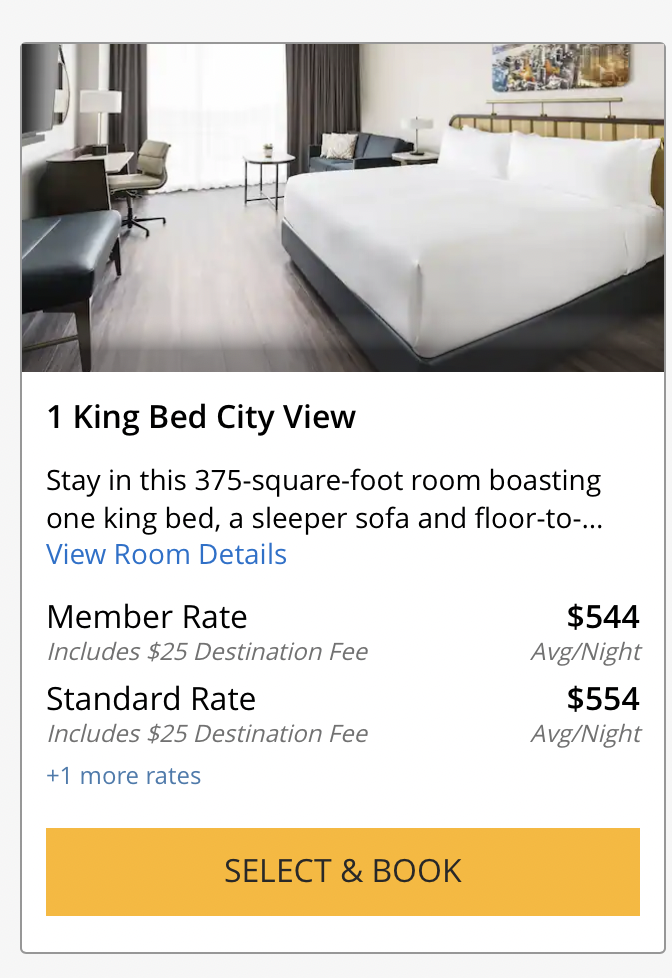Click the SELECT & BOOK button
This screenshot has width=672, height=978.
[x=343, y=871]
